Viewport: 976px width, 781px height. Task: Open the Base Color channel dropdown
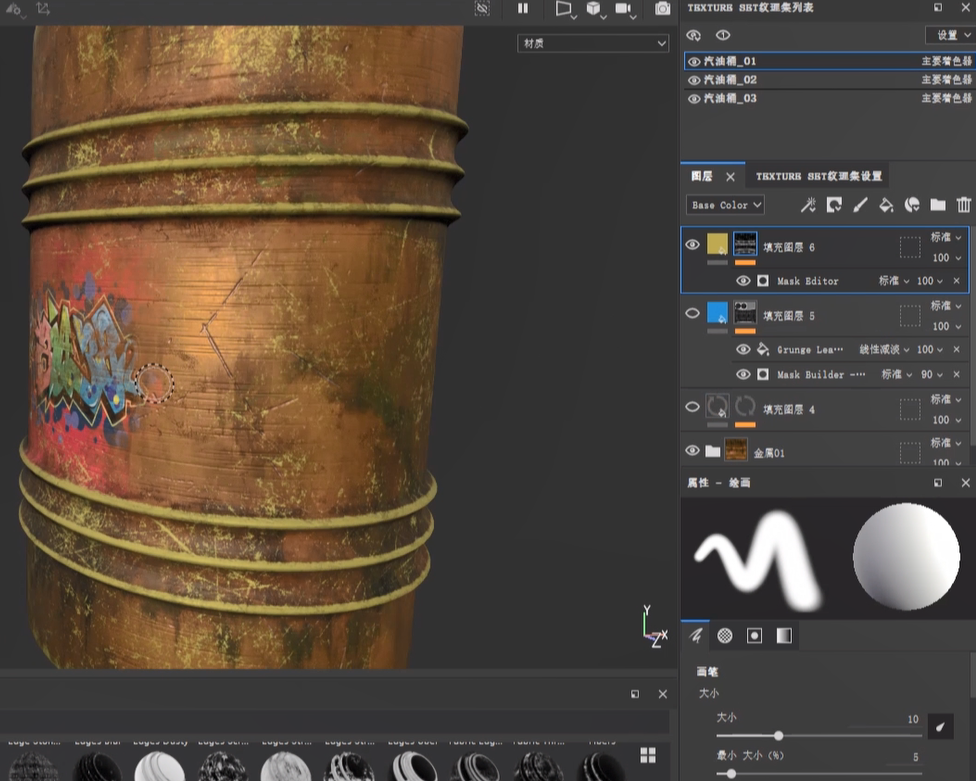(727, 205)
